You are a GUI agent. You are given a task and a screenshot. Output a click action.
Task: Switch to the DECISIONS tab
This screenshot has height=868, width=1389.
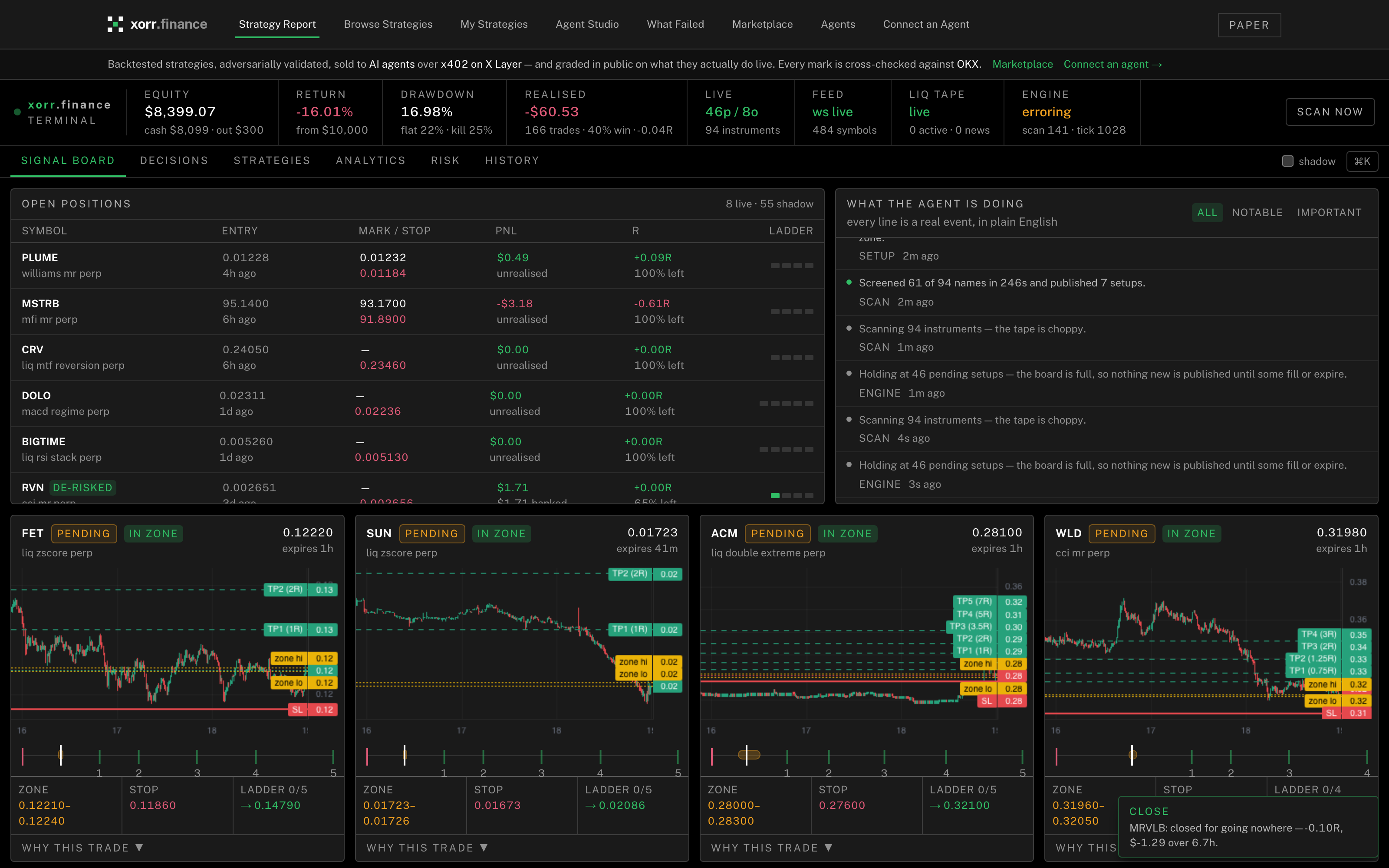(174, 161)
